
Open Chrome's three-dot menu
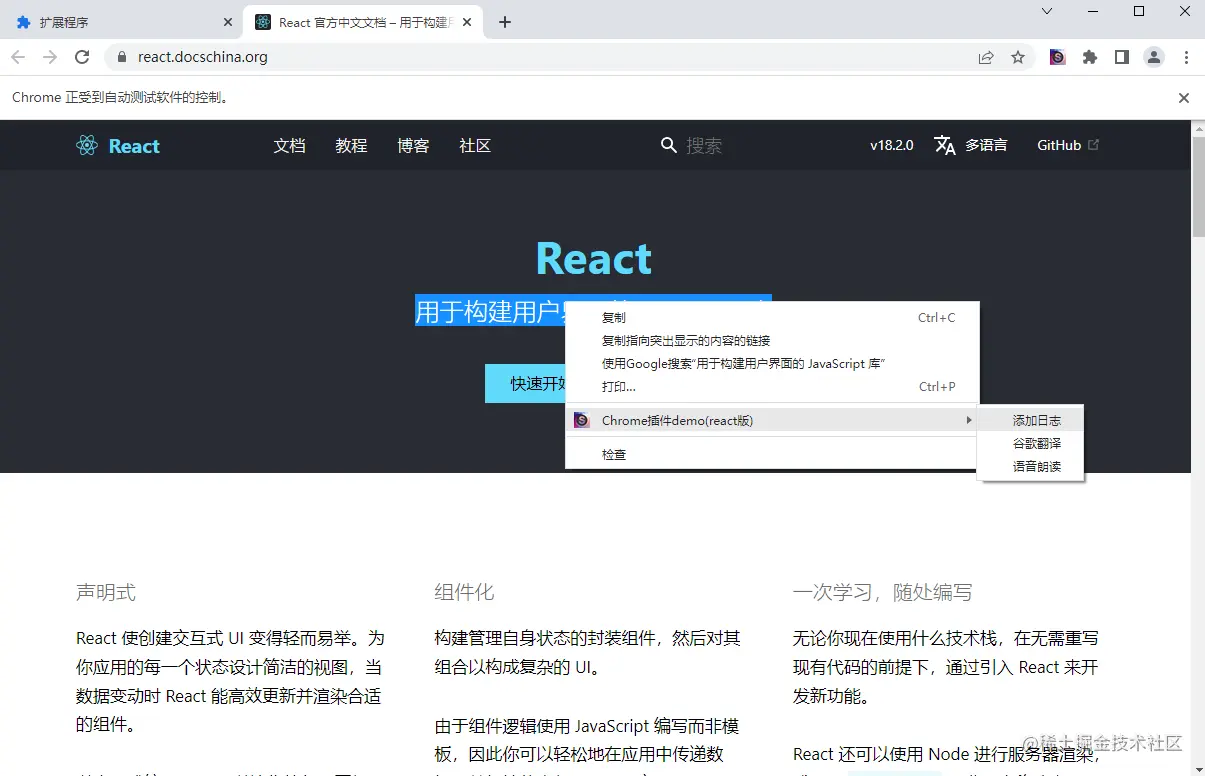click(1187, 57)
